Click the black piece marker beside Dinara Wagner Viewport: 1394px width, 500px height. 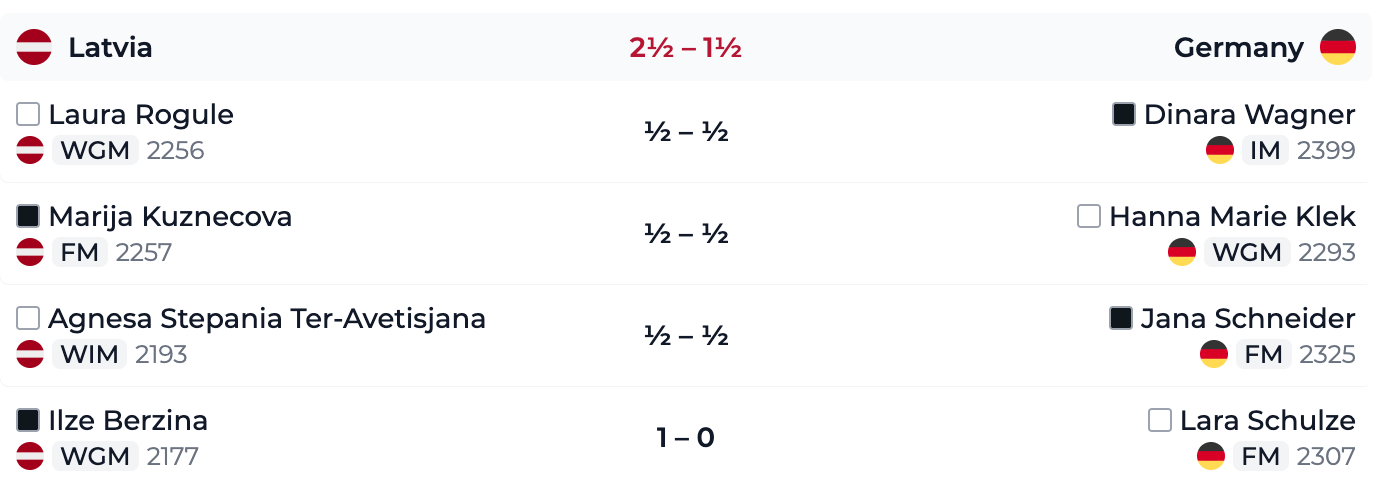(1124, 115)
